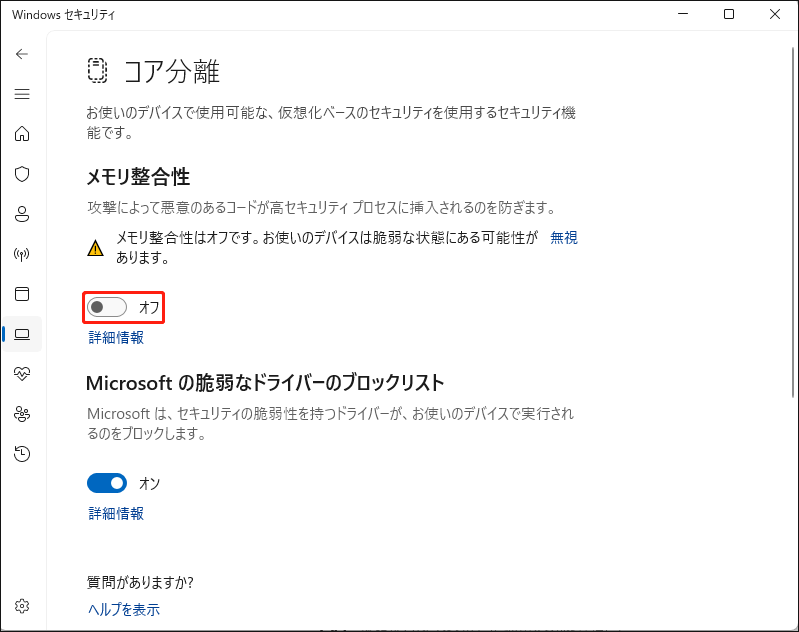This screenshot has width=799, height=632.
Task: Open the Home sidebar icon
Action: tap(22, 134)
